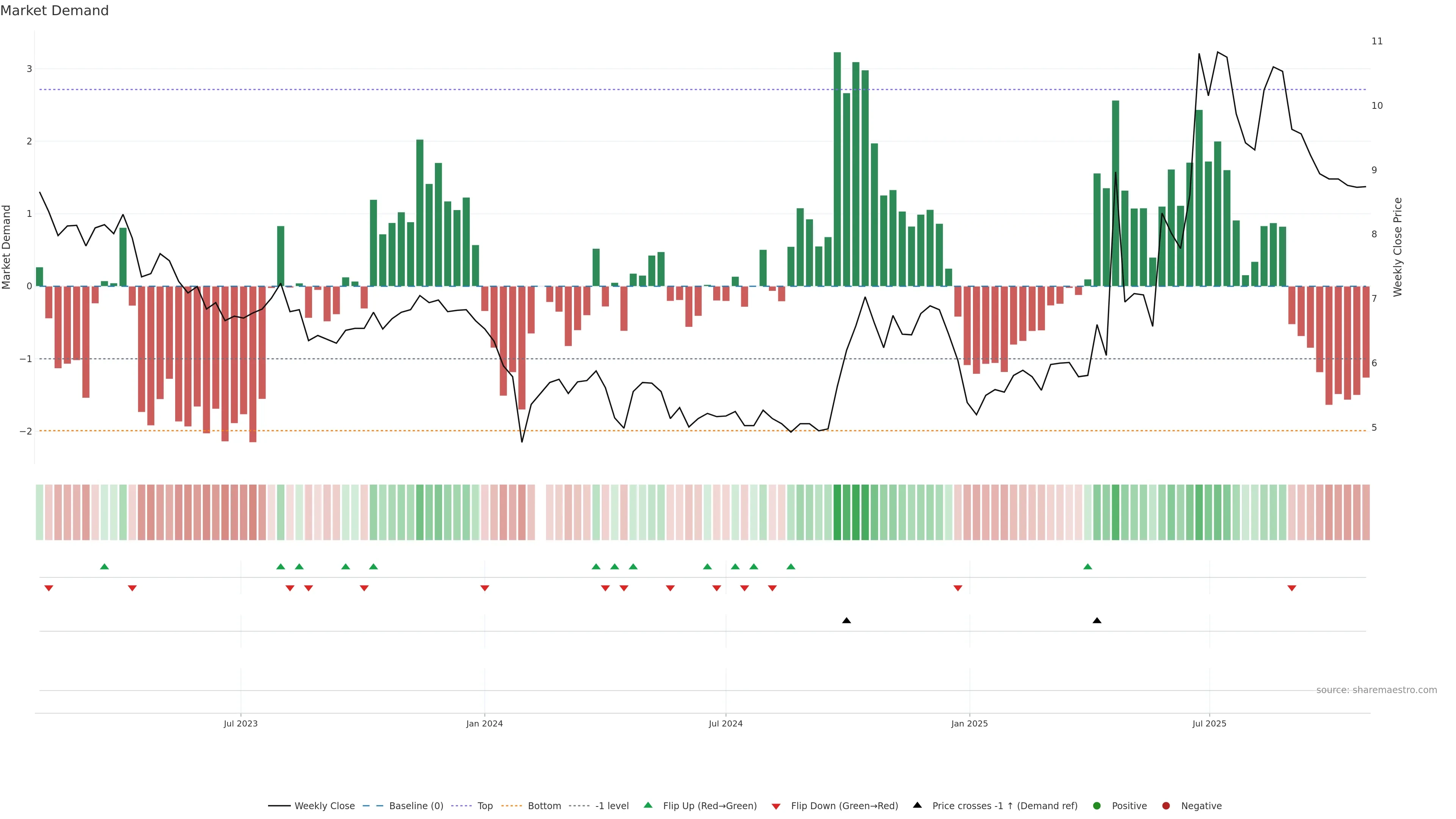1456x819 pixels.
Task: Click the first black price-cross marker in late 2024
Action: pyautogui.click(x=846, y=621)
